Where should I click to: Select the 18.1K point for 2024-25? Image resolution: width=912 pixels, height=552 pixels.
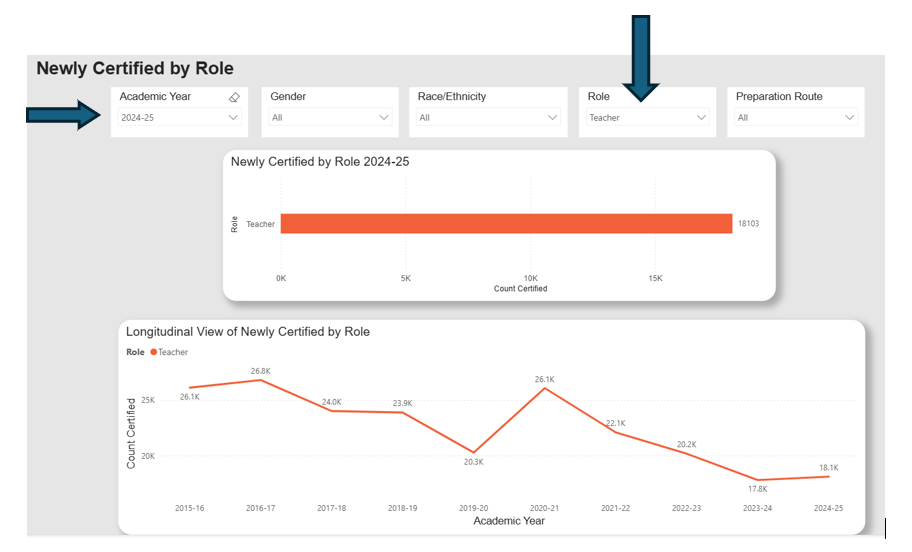click(x=828, y=476)
